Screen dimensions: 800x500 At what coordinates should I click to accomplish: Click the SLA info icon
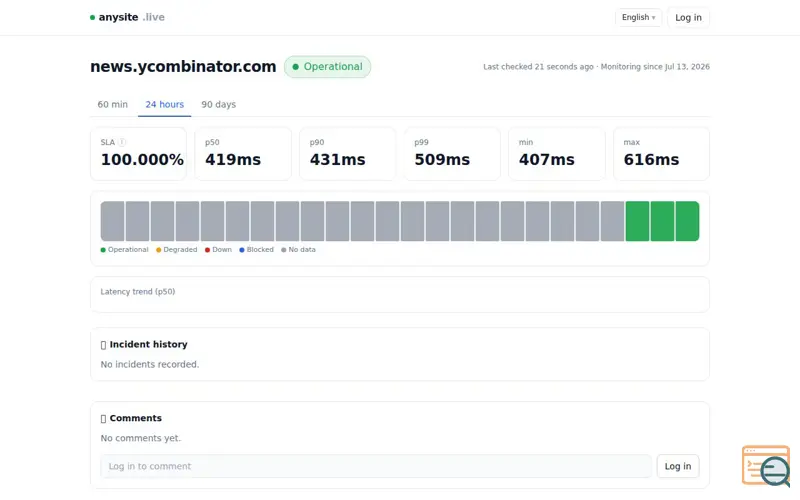point(122,142)
